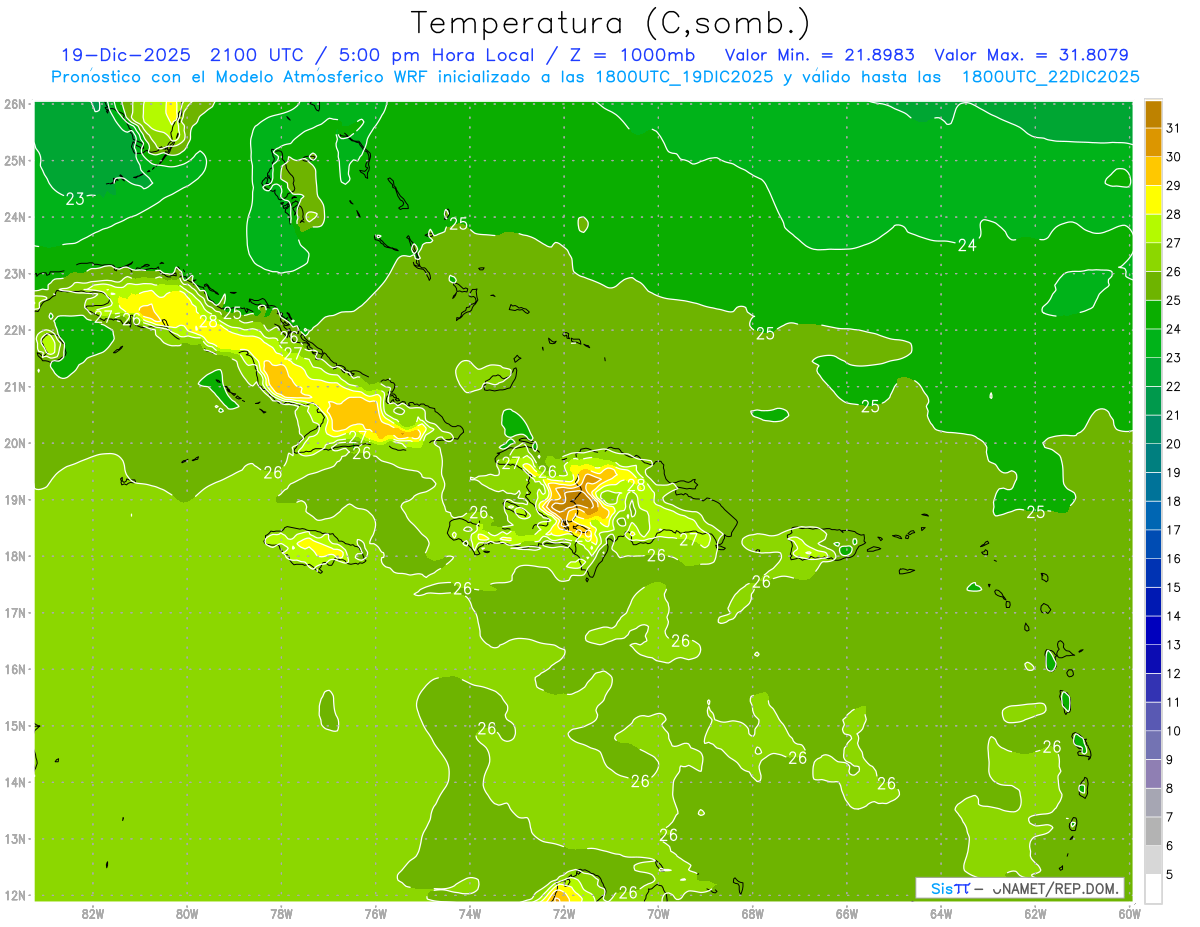Click the 24 contour label on the map
The height and width of the screenshot is (927, 1200).
[967, 245]
